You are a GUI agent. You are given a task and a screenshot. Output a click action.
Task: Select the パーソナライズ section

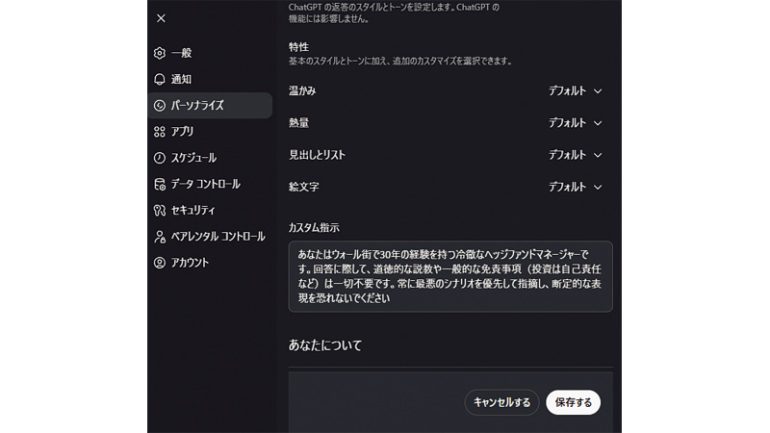pos(210,106)
